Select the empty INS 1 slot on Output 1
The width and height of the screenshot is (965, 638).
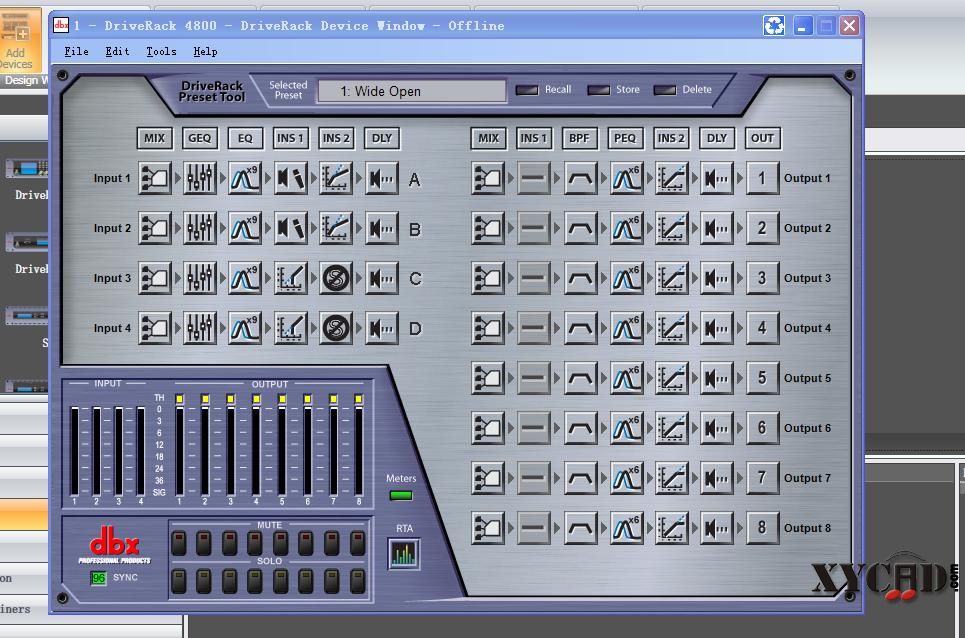click(534, 178)
